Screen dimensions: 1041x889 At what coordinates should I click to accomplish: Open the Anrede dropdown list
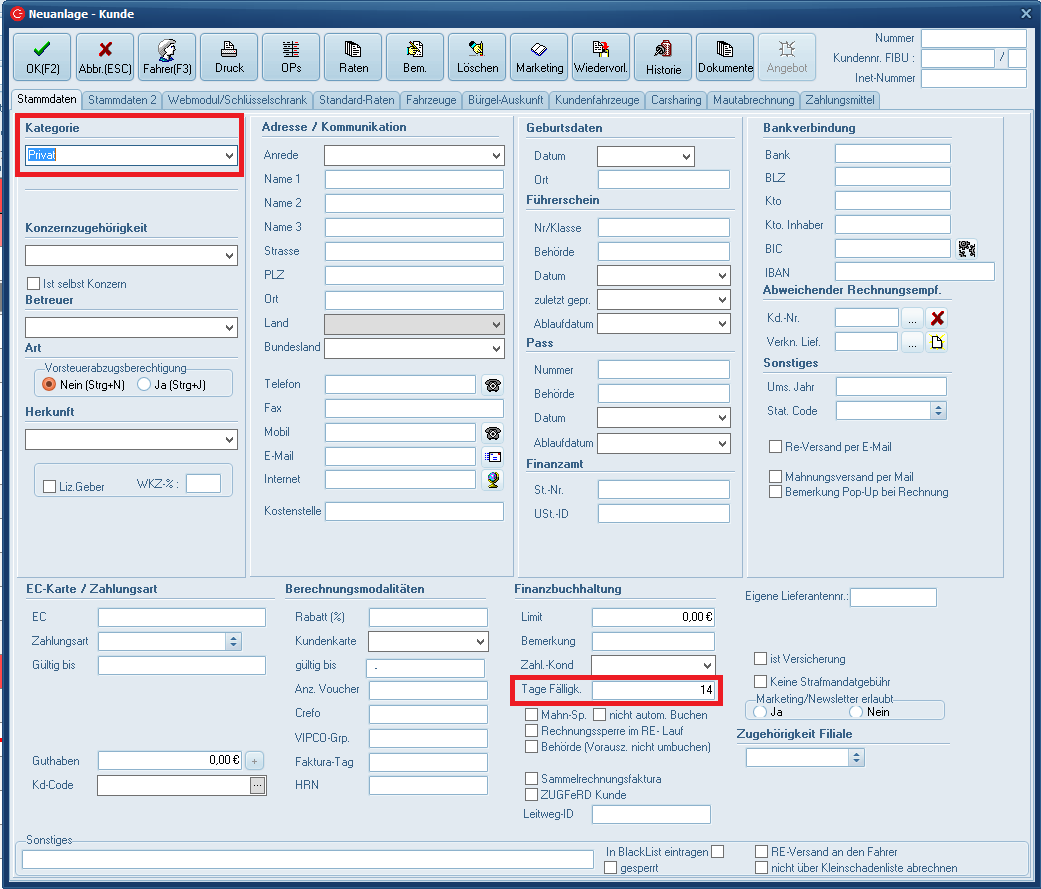click(497, 156)
